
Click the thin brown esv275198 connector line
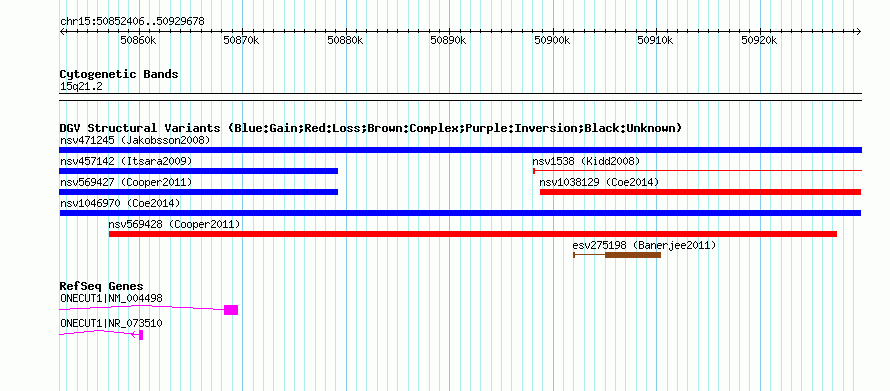click(x=589, y=255)
